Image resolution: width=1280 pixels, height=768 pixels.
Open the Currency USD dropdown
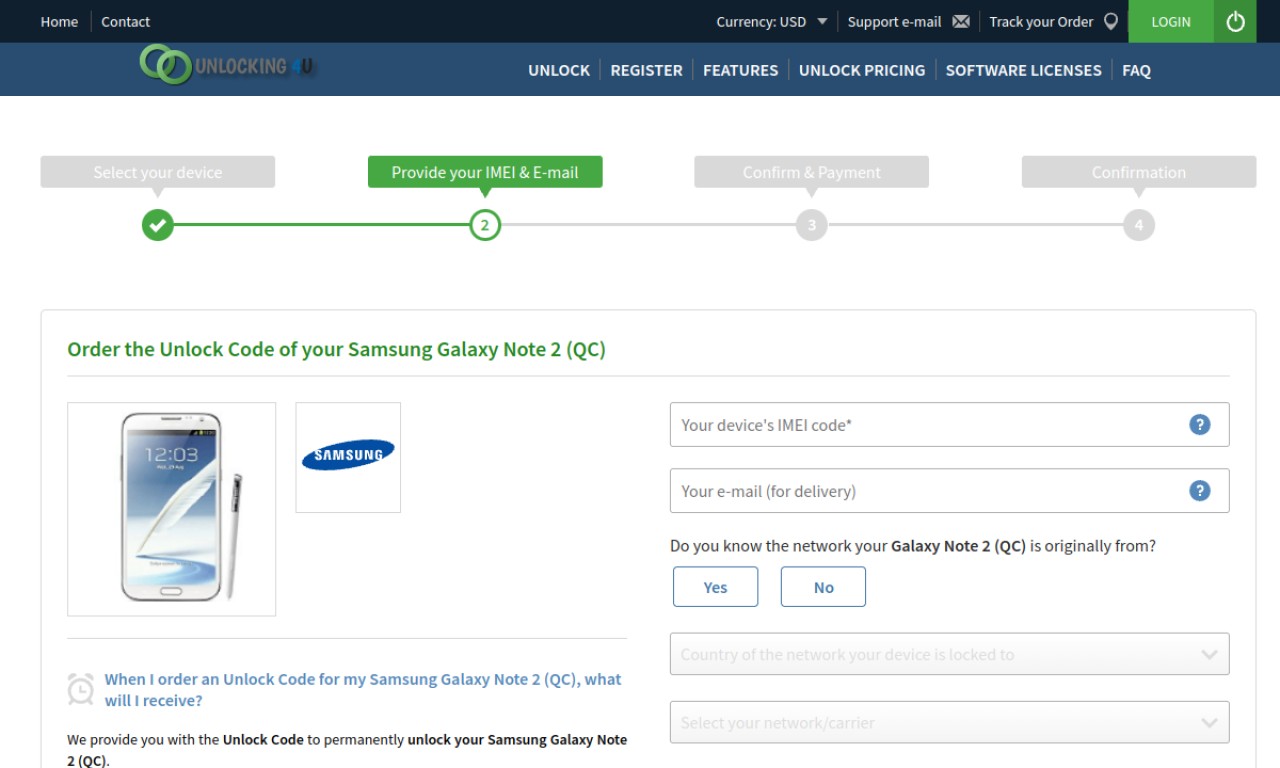click(771, 22)
